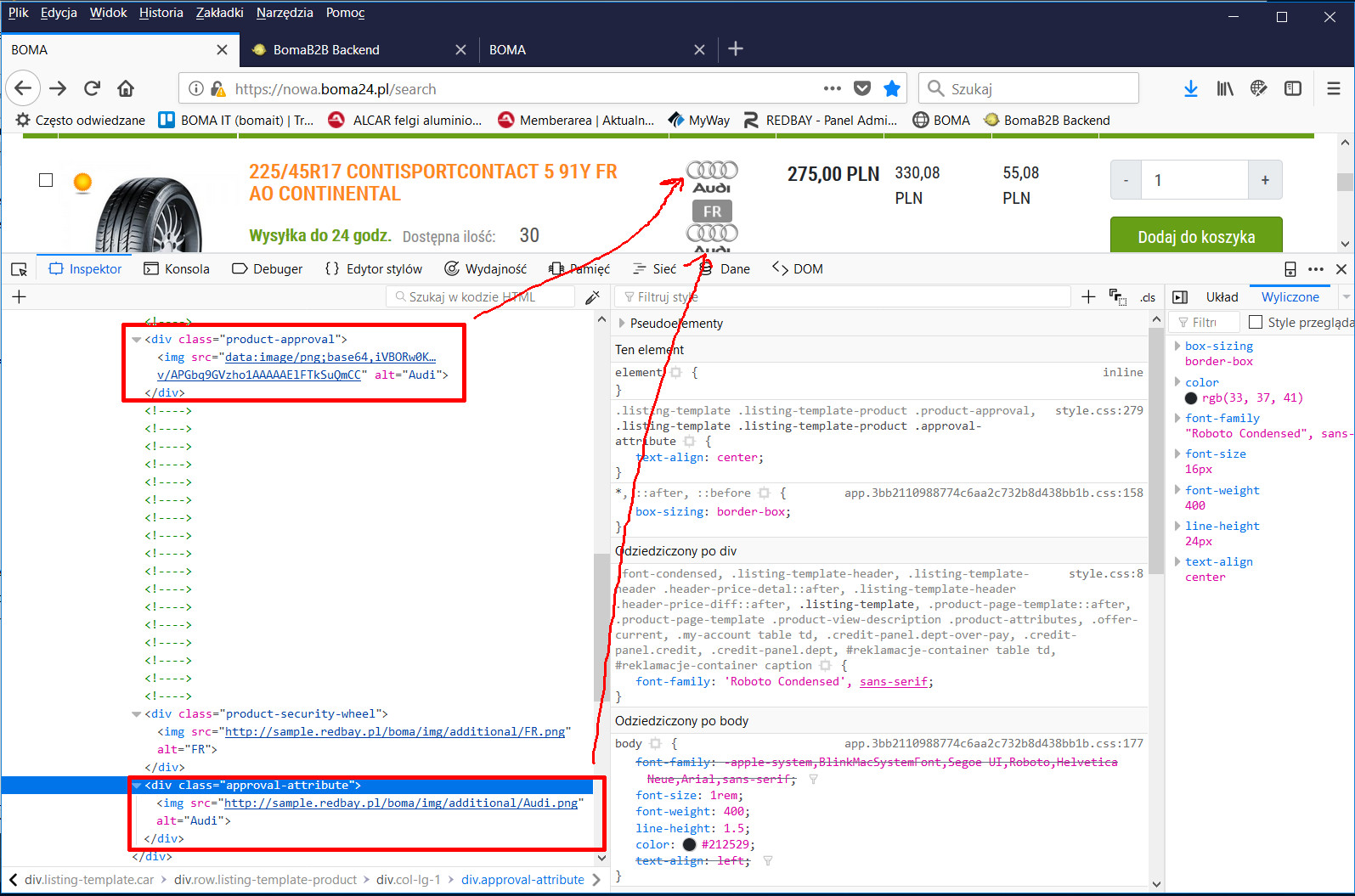1355x896 pixels.
Task: Open the Zakładki menu
Action: (x=219, y=13)
